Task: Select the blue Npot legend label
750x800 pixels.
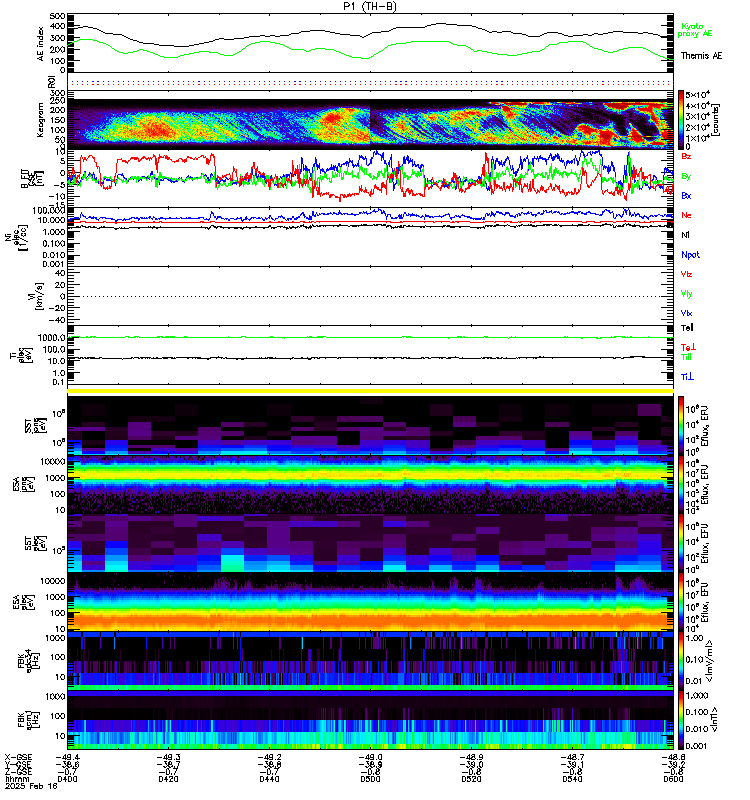Action: click(x=690, y=255)
